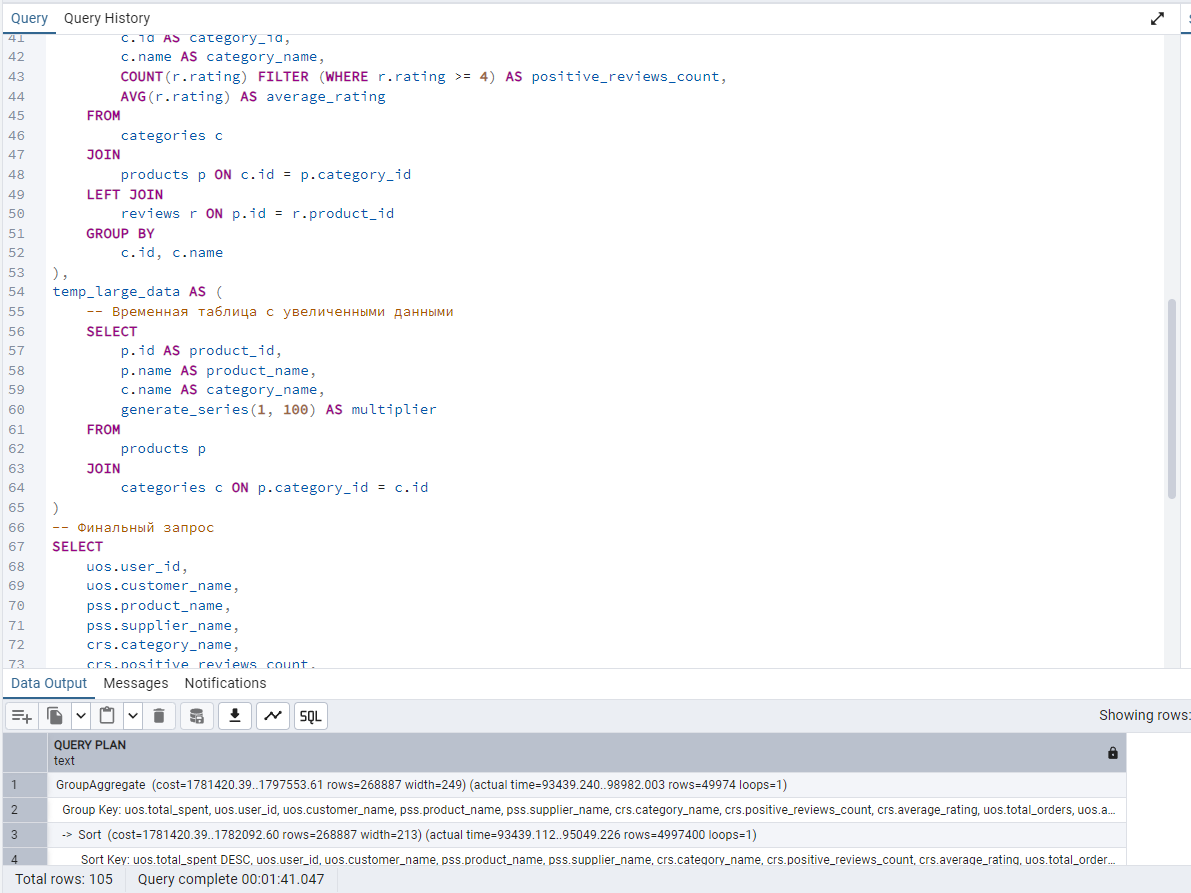Click the query editor vertical scrollbar
1191x893 pixels.
pyautogui.click(x=1172, y=396)
